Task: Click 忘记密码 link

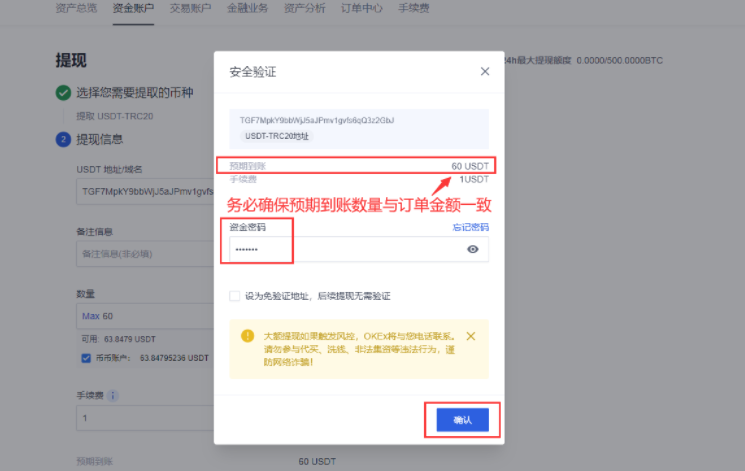Action: [x=470, y=228]
